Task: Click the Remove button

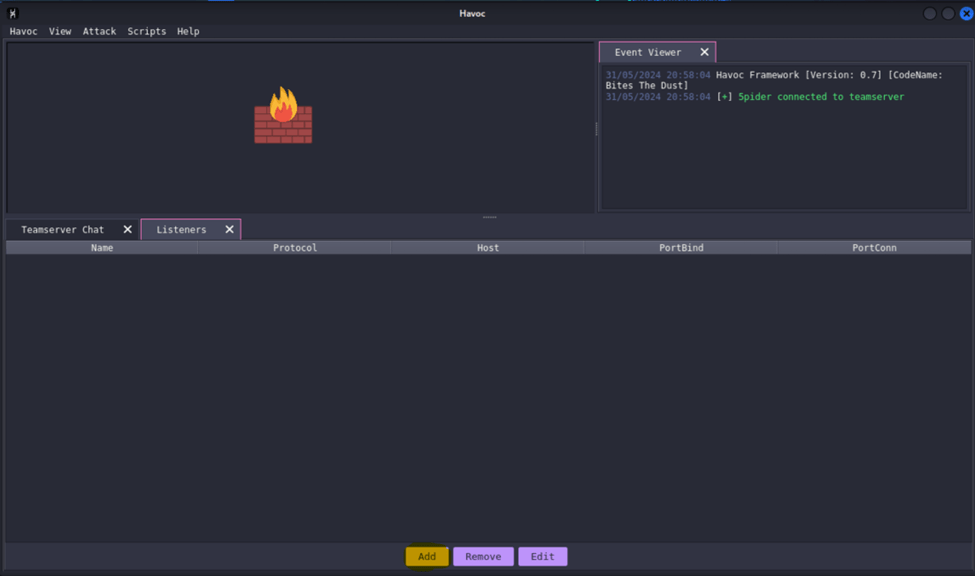Action: pyautogui.click(x=483, y=556)
